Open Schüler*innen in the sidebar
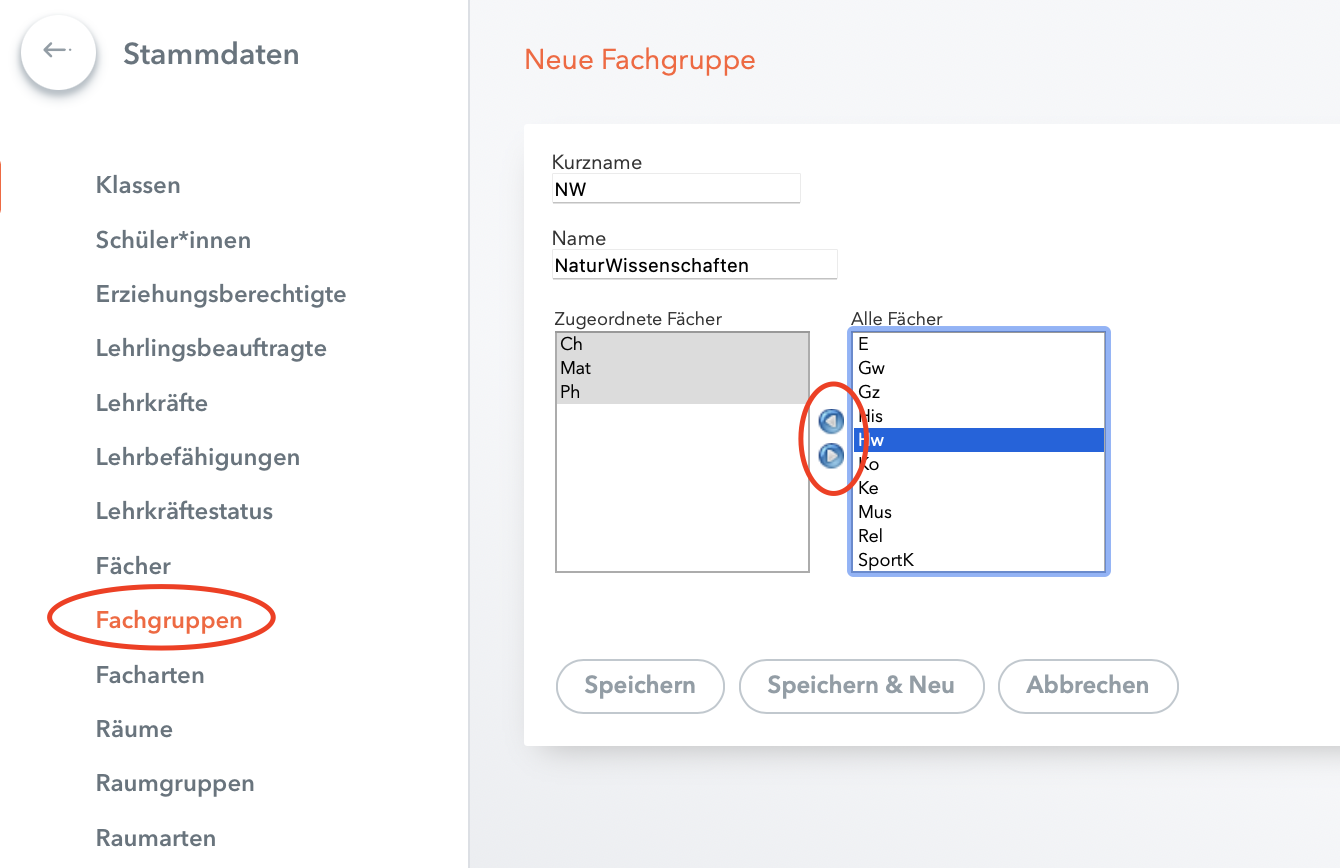Viewport: 1340px width, 868px height. coord(173,240)
